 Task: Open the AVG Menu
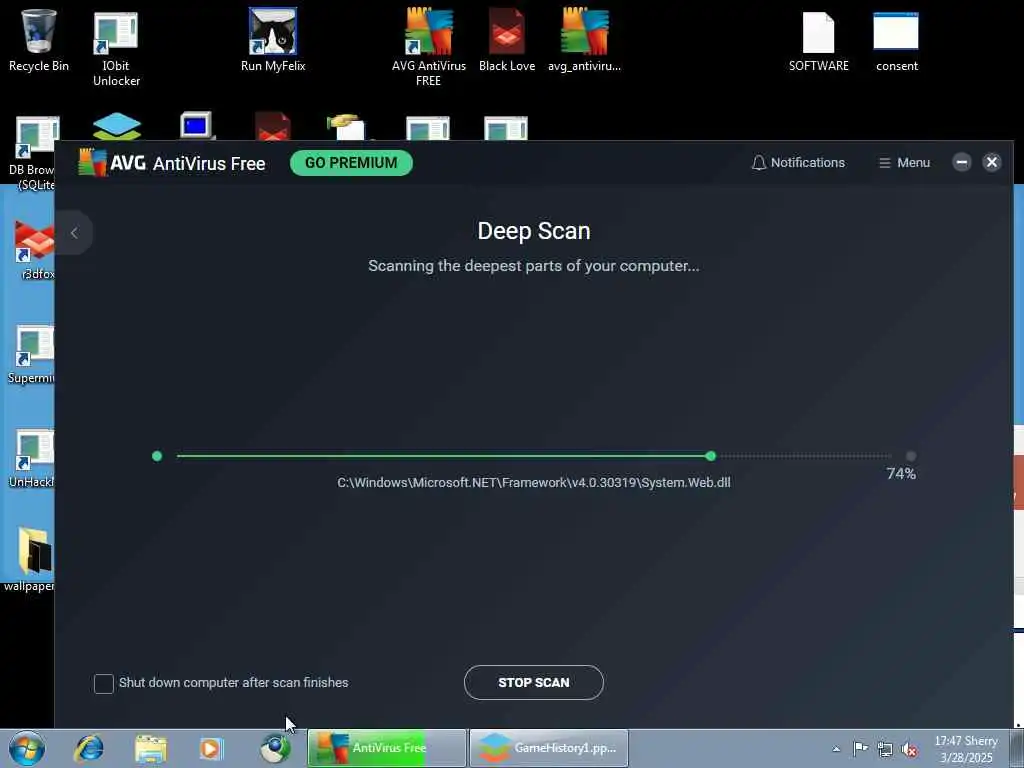pos(904,163)
